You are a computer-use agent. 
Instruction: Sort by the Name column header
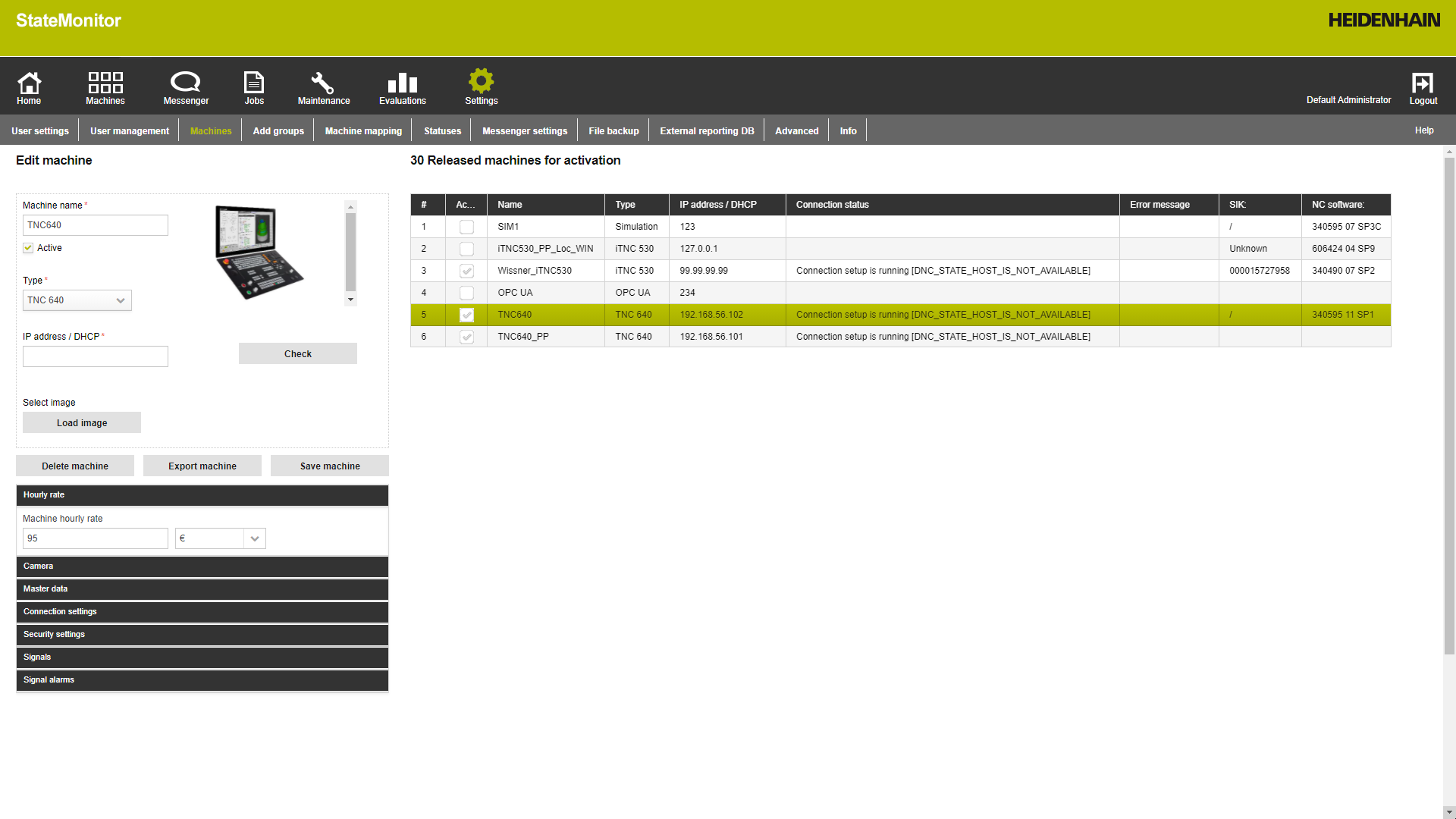coord(546,205)
